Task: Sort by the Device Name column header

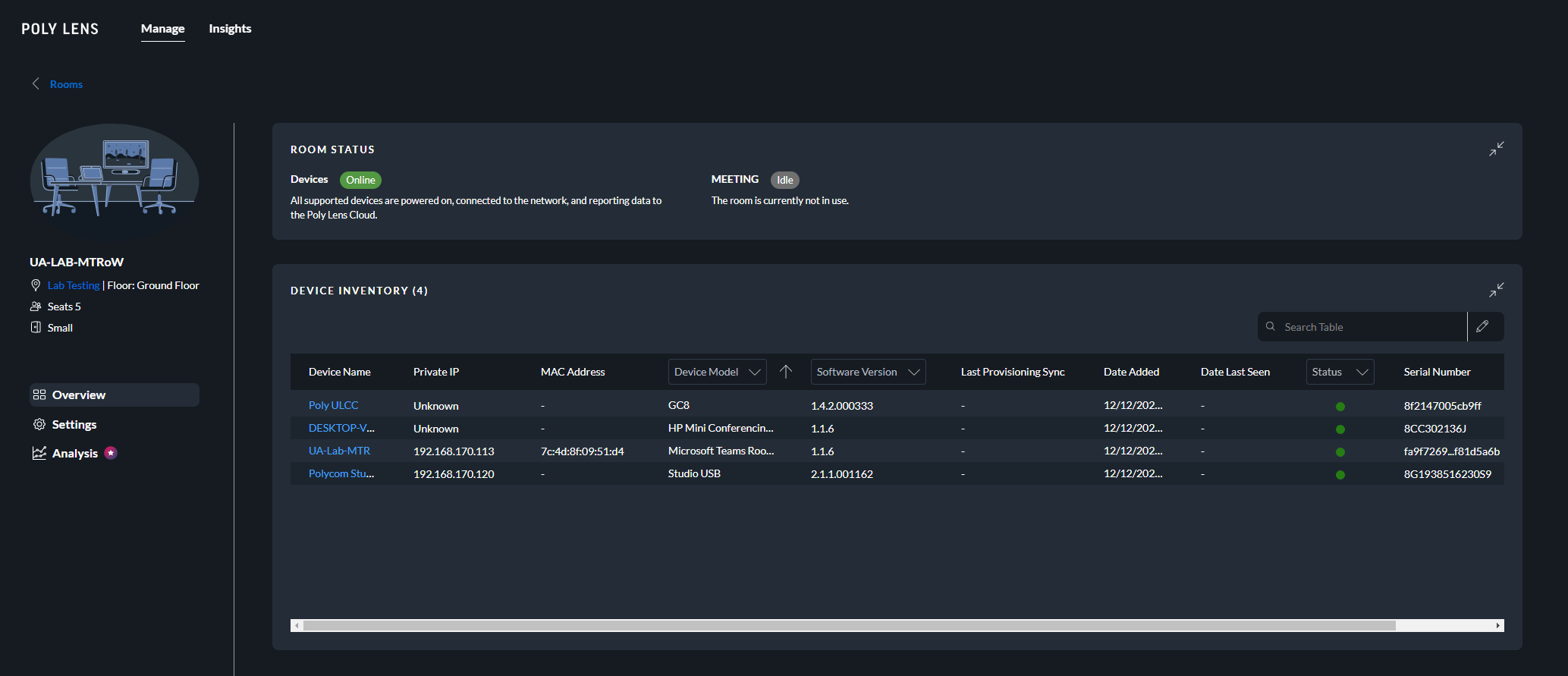Action: [x=340, y=372]
